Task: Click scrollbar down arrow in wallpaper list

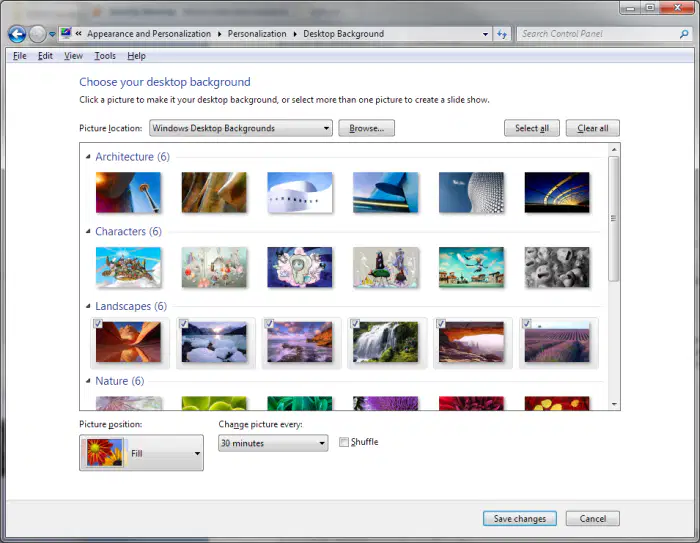Action: [614, 404]
